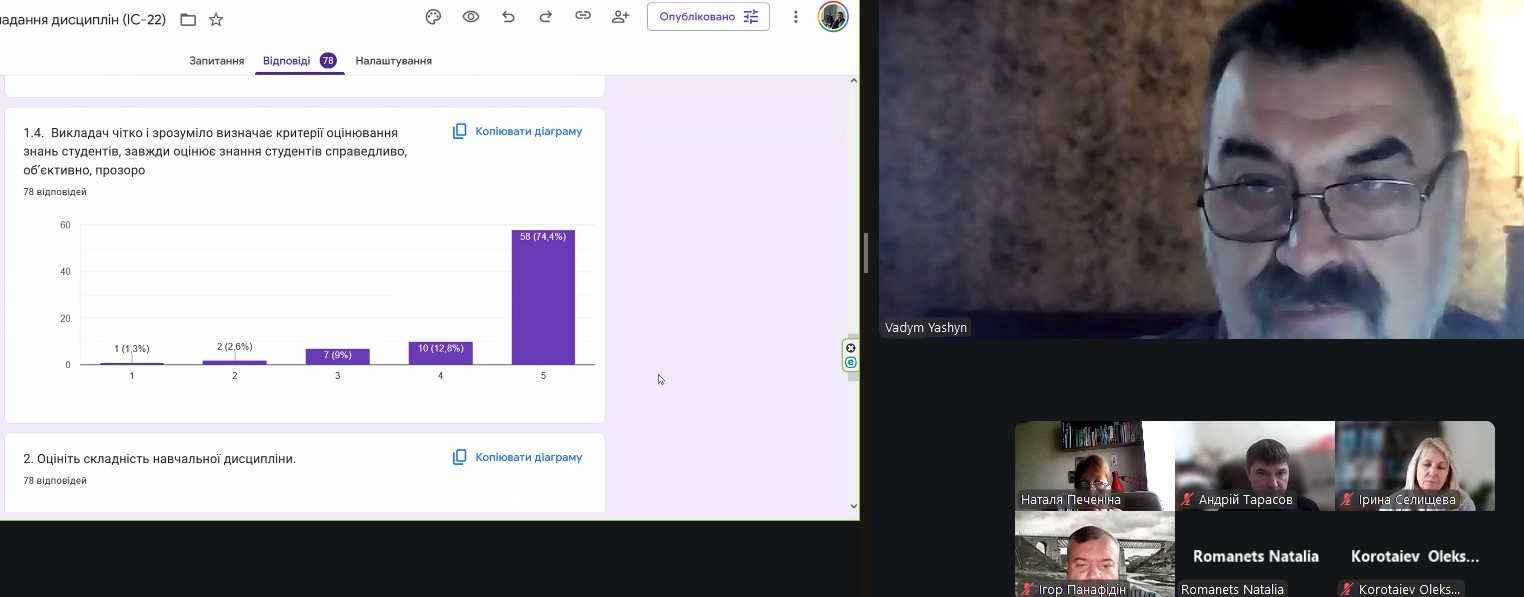Copy the form link via link icon
The width and height of the screenshot is (1524, 597).
tap(583, 17)
